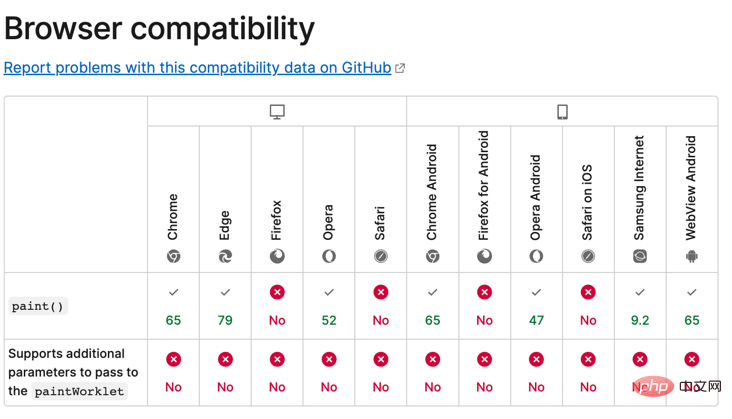This screenshot has width=732, height=419.
Task: Click the WebView Android robot icon
Action: (x=692, y=256)
